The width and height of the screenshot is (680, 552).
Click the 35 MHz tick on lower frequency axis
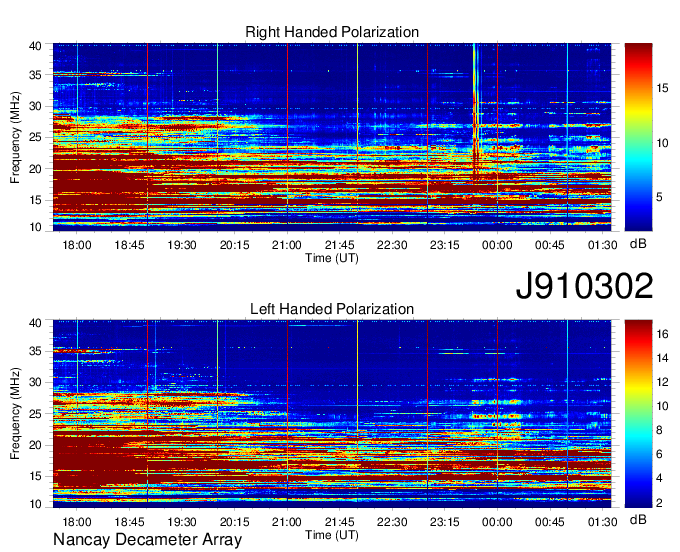click(35, 351)
